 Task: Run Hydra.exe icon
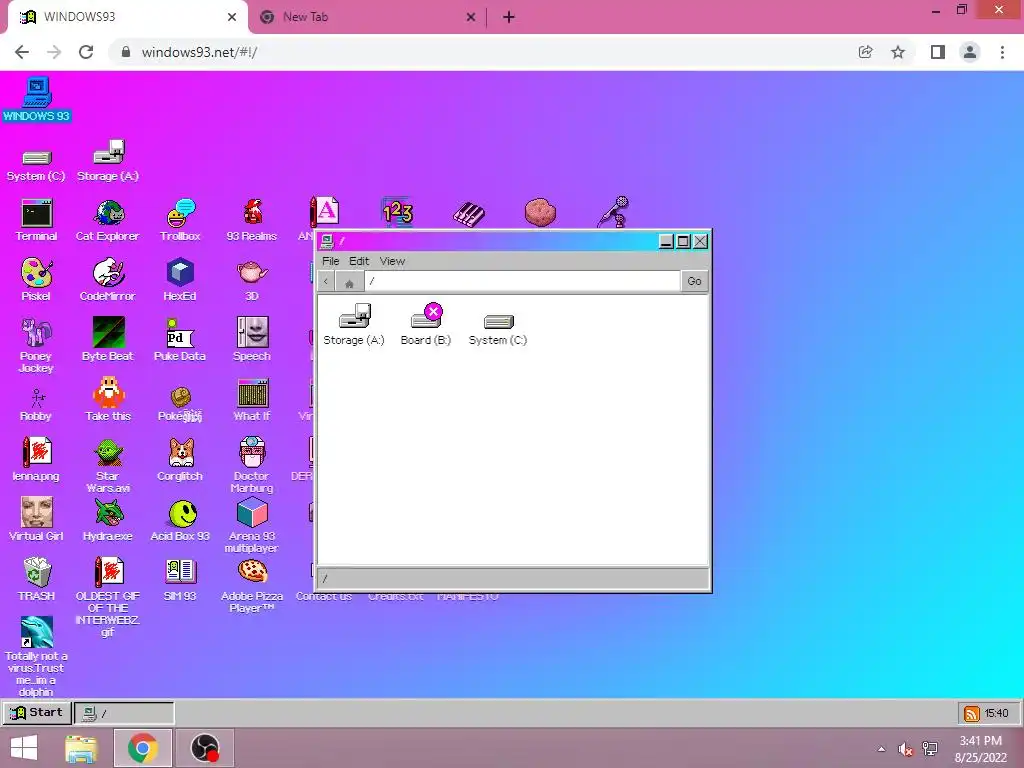point(108,520)
